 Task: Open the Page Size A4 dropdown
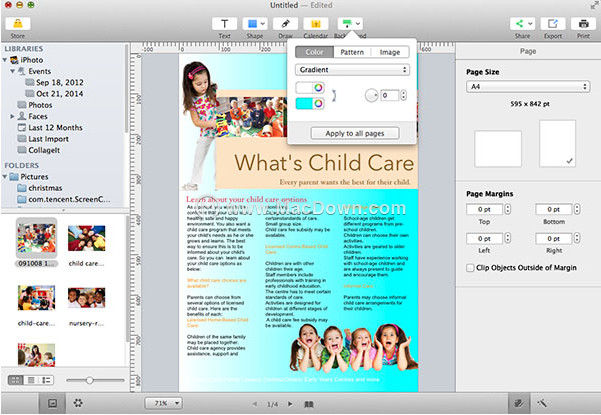coord(528,87)
